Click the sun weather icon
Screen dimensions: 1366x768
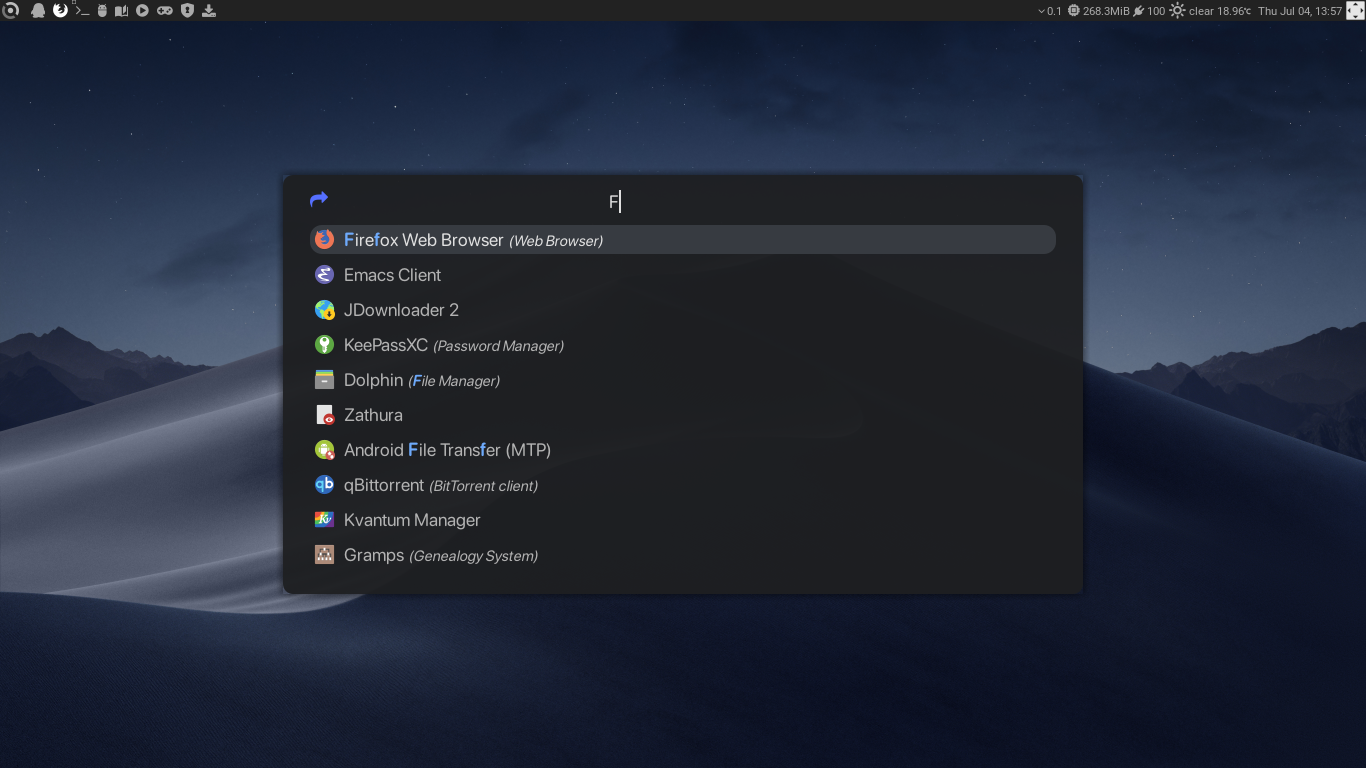(1177, 11)
